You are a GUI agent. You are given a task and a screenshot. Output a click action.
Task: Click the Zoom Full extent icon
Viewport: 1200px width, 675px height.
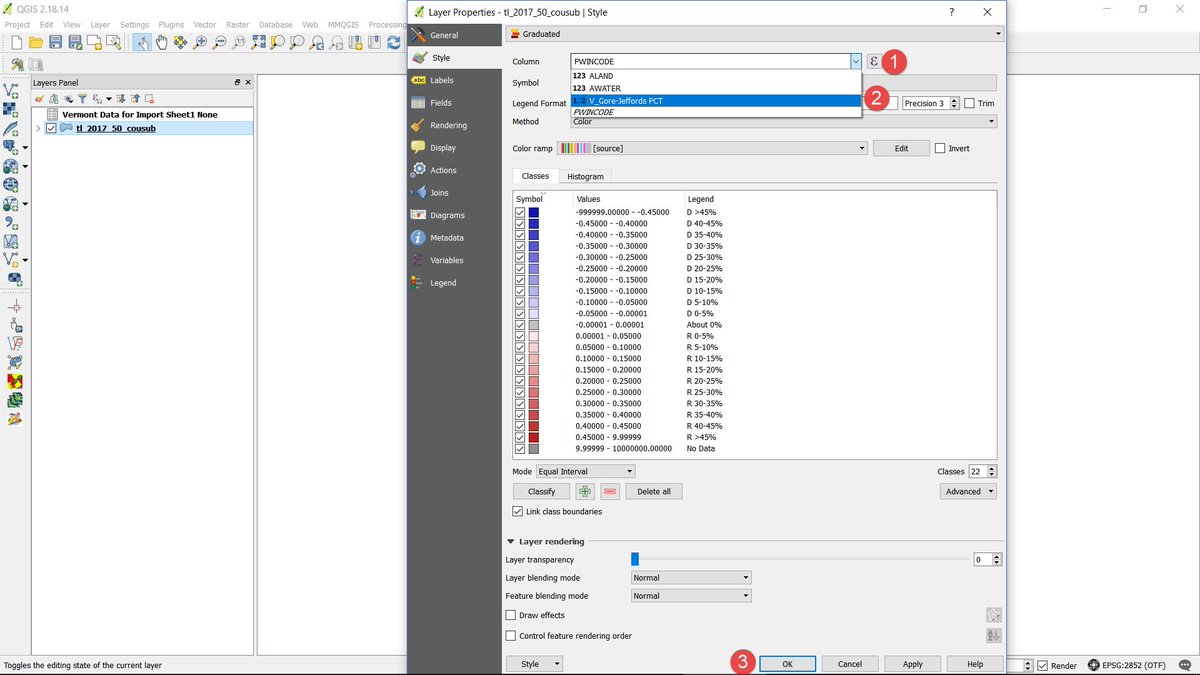coord(259,42)
